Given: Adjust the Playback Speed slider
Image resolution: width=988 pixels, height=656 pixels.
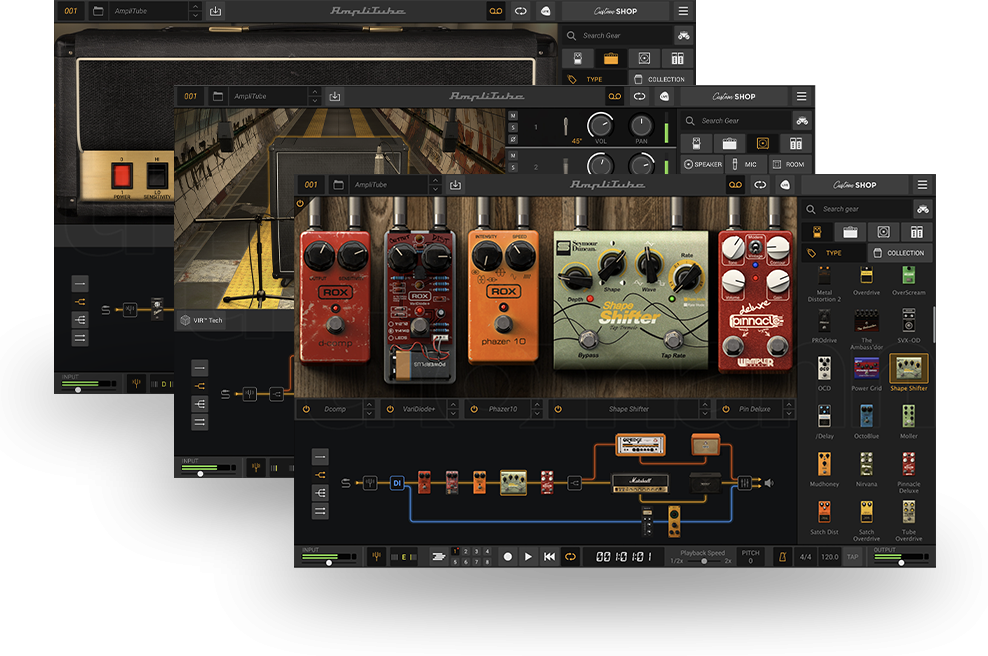Looking at the screenshot, I should click(x=704, y=561).
